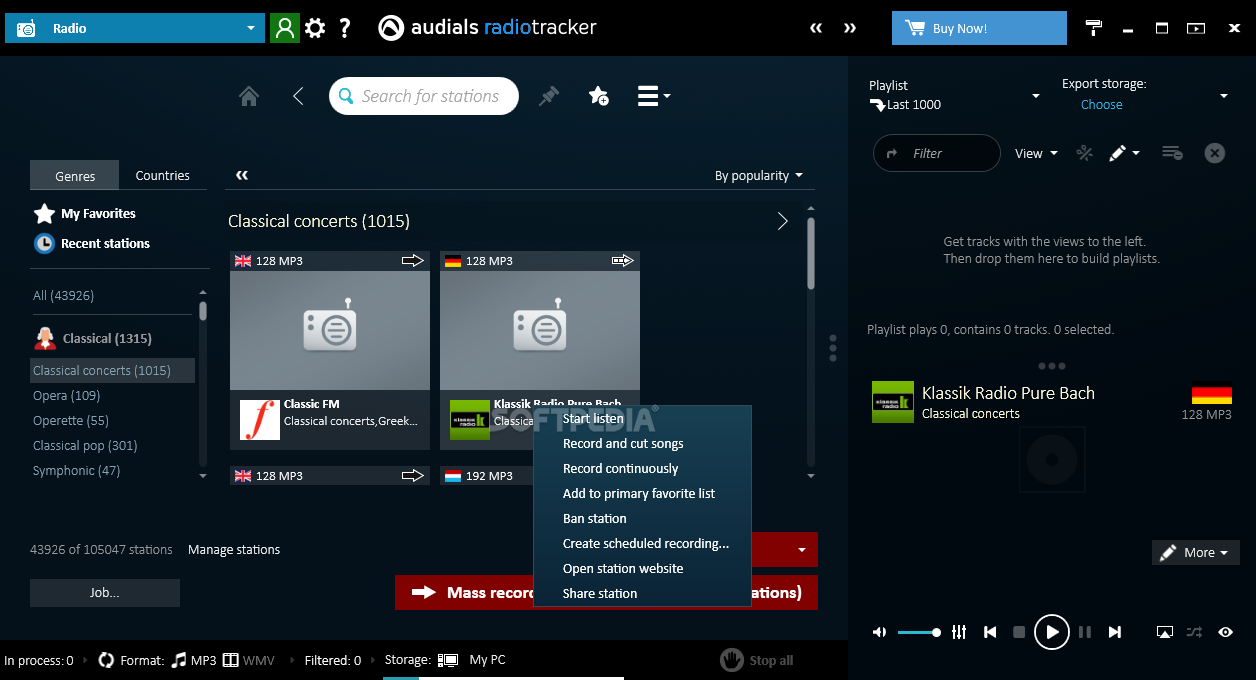The width and height of the screenshot is (1256, 680).
Task: Clear the playlist with X circle
Action: click(x=1214, y=153)
